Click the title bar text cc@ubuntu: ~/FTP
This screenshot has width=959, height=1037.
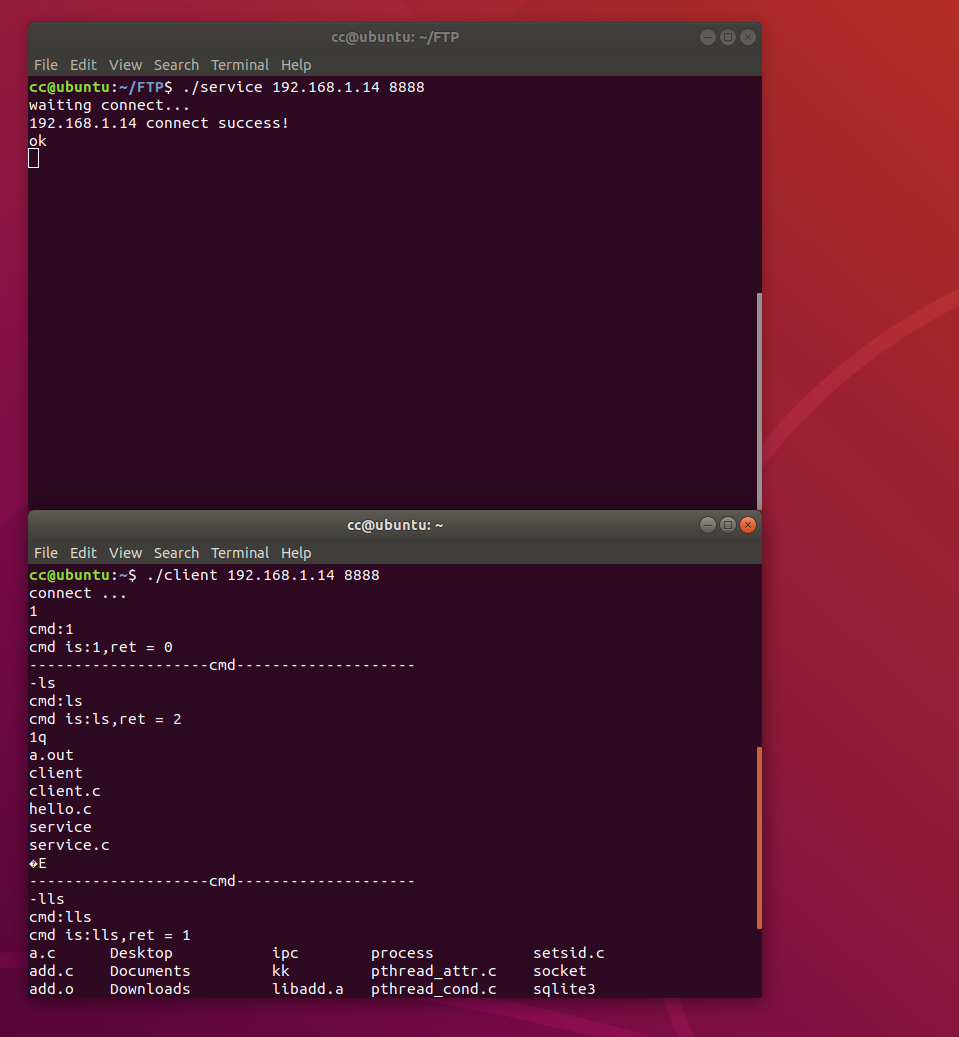pos(395,37)
